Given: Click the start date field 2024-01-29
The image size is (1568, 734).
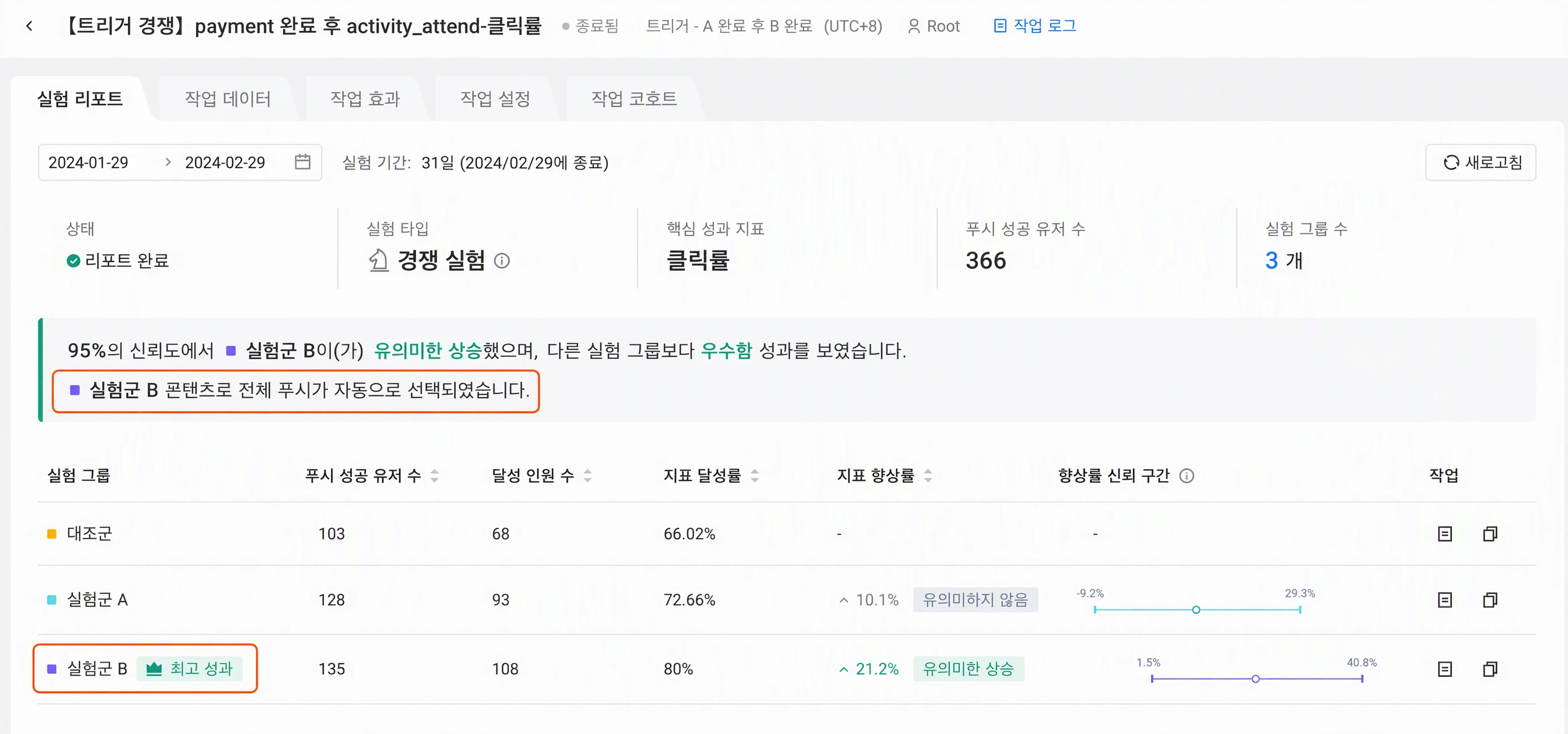Looking at the screenshot, I should [88, 163].
